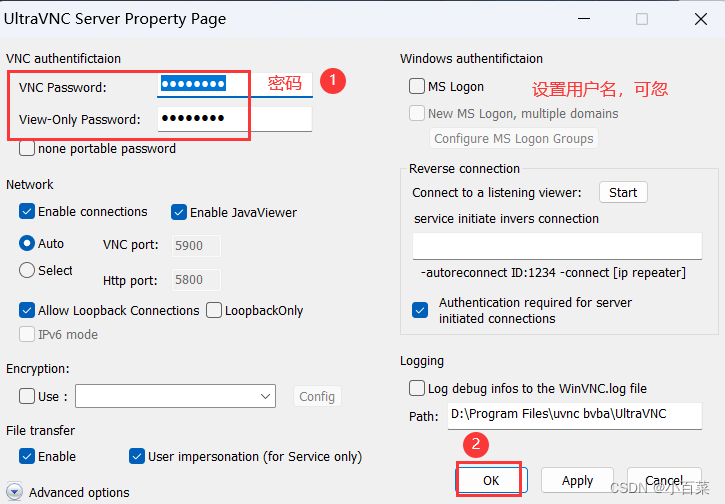This screenshot has height=504, width=725.
Task: Click the log Path field
Action: pos(575,415)
